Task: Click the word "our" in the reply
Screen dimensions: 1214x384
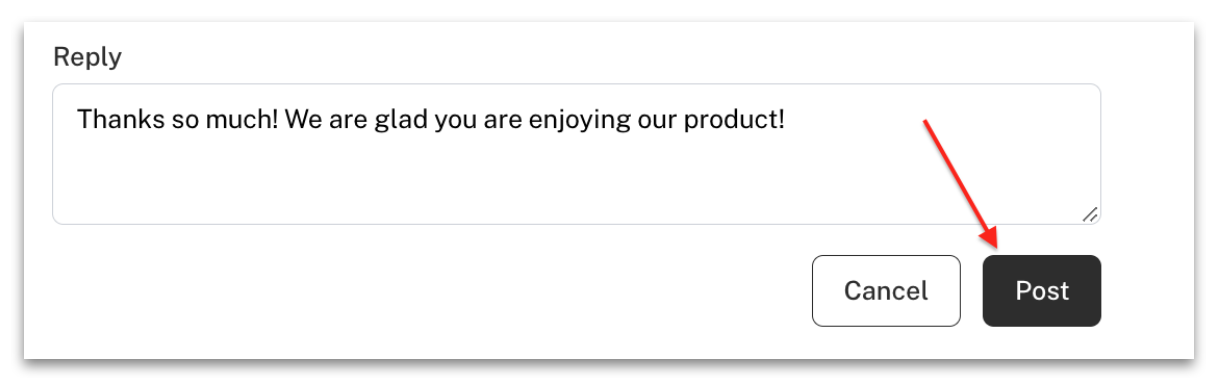Action: pos(660,122)
